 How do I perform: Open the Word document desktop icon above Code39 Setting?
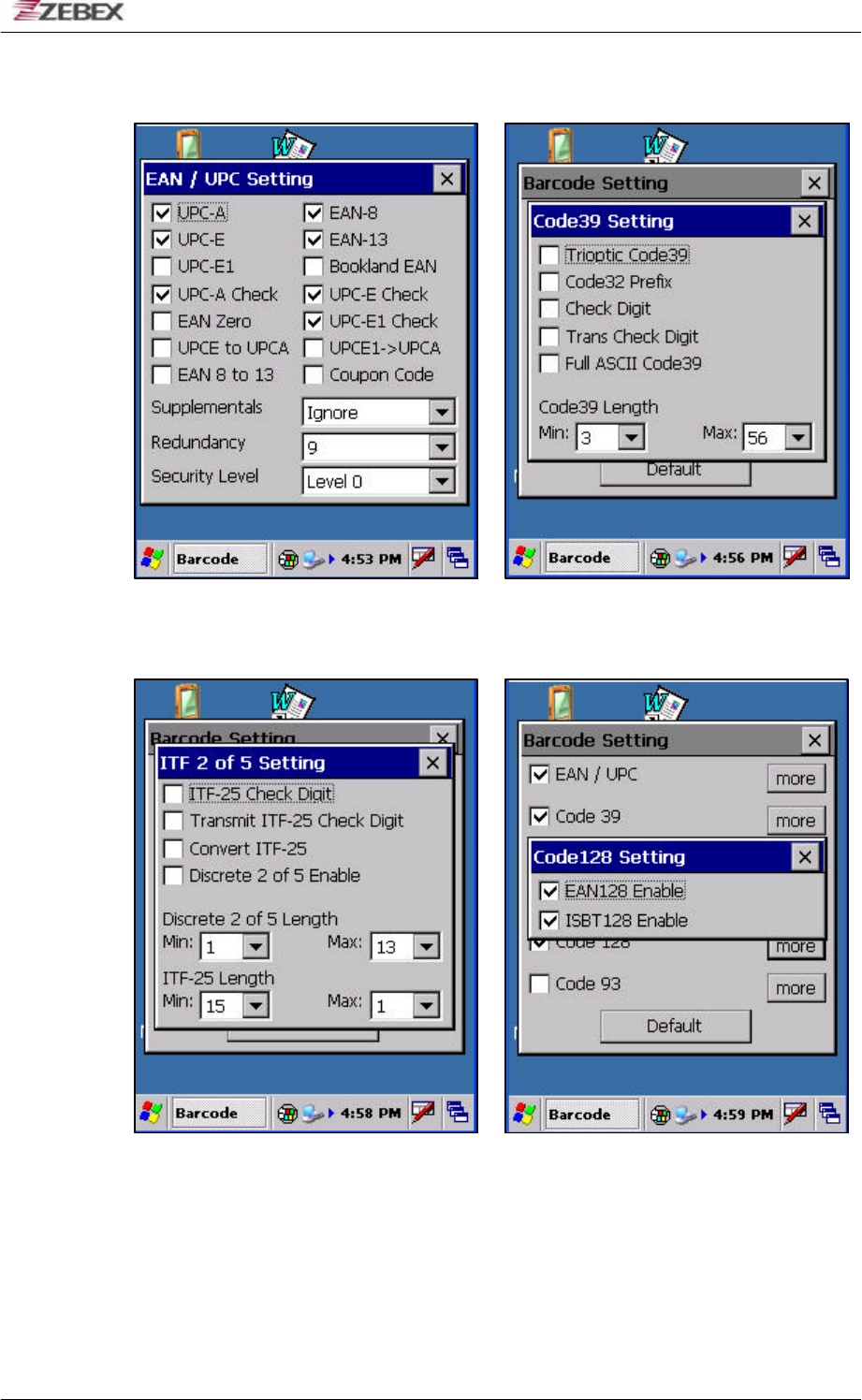click(665, 145)
